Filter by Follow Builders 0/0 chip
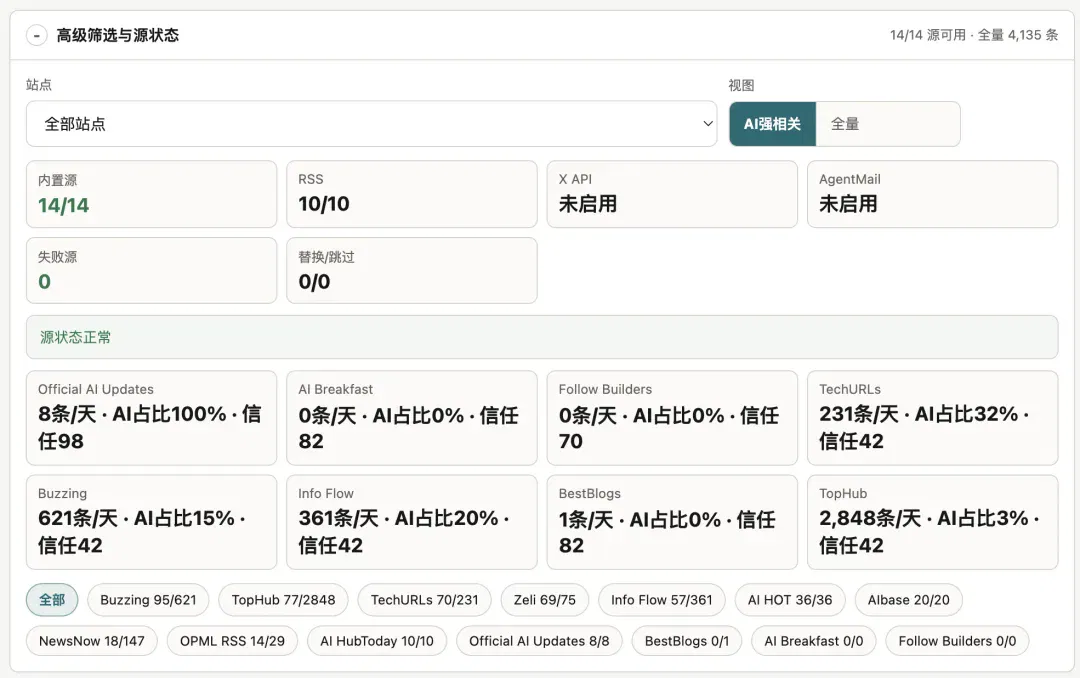1080x678 pixels. point(957,641)
